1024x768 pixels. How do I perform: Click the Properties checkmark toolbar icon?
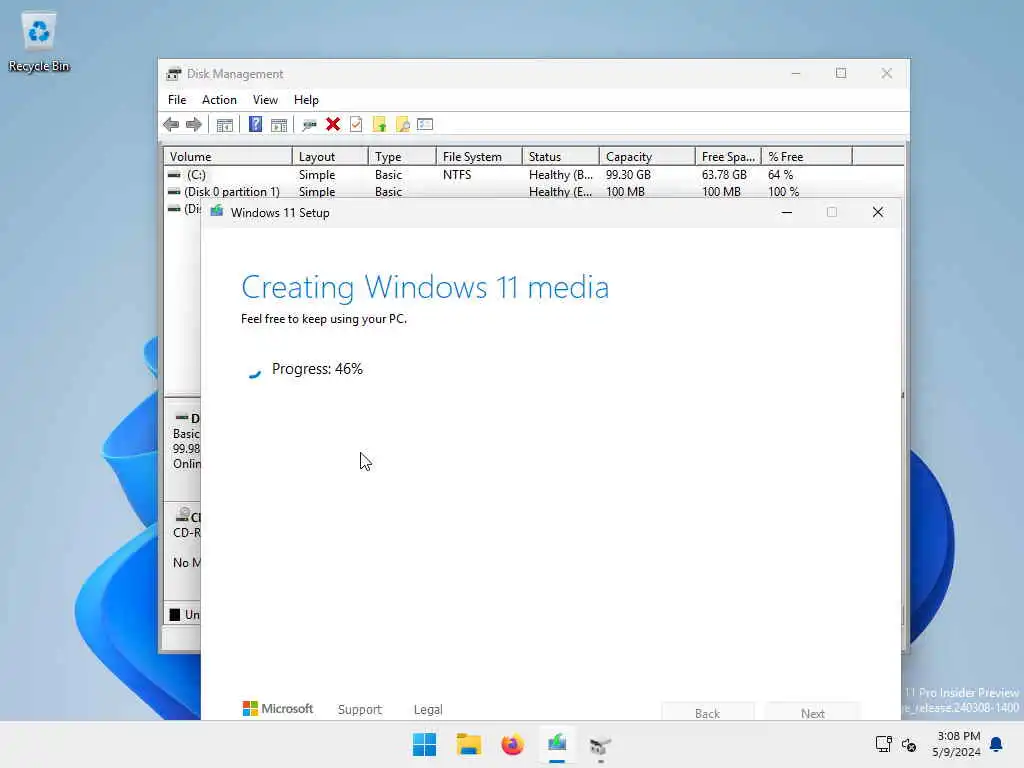click(x=356, y=124)
